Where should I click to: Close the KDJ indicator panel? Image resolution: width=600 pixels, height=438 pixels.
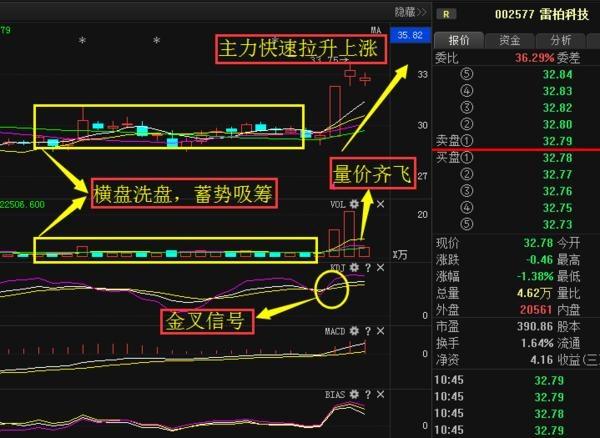pos(380,268)
